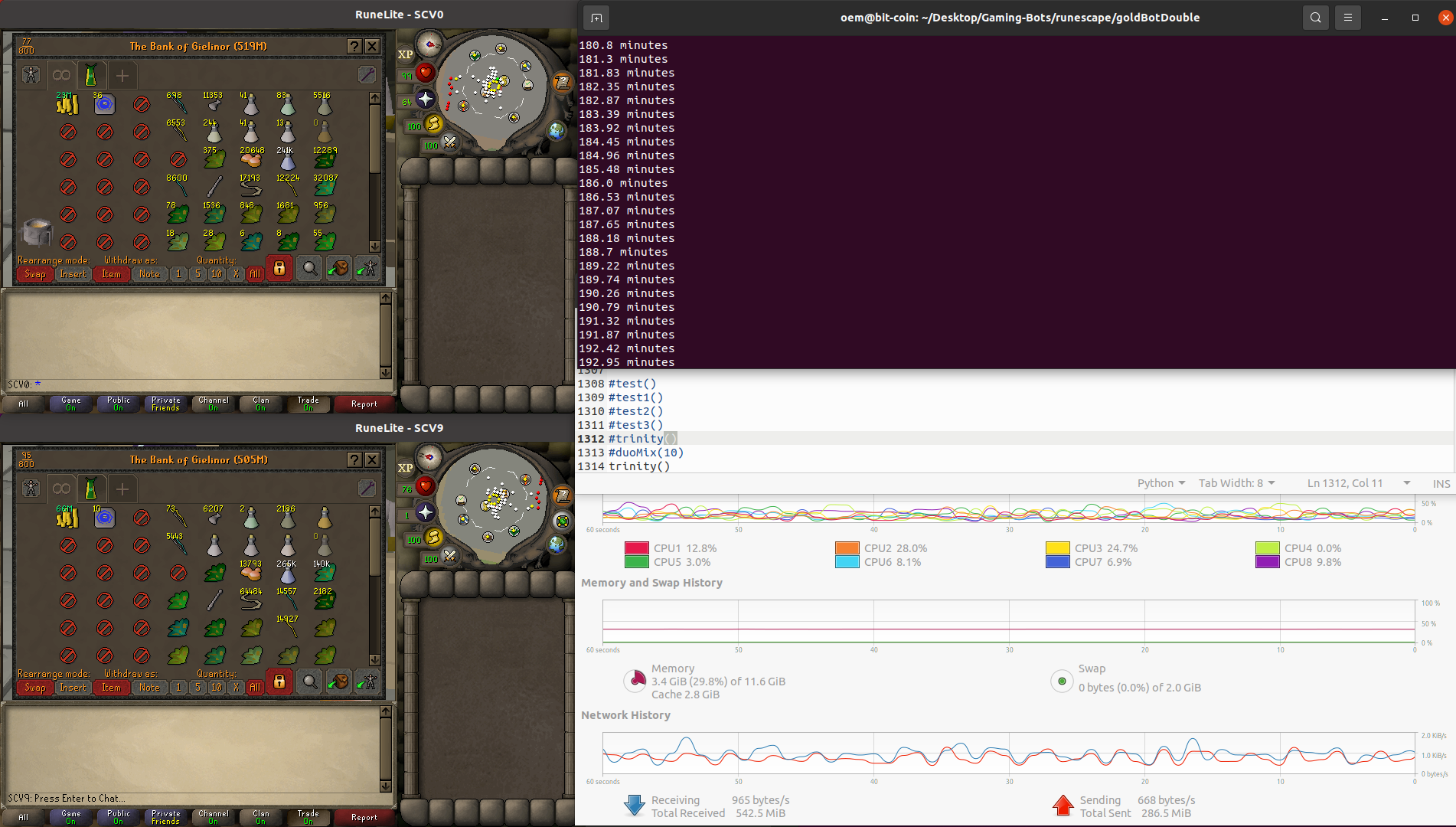Screen dimensions: 1456x827
Task: Set quantity to All in SCV0 bank
Action: [255, 273]
